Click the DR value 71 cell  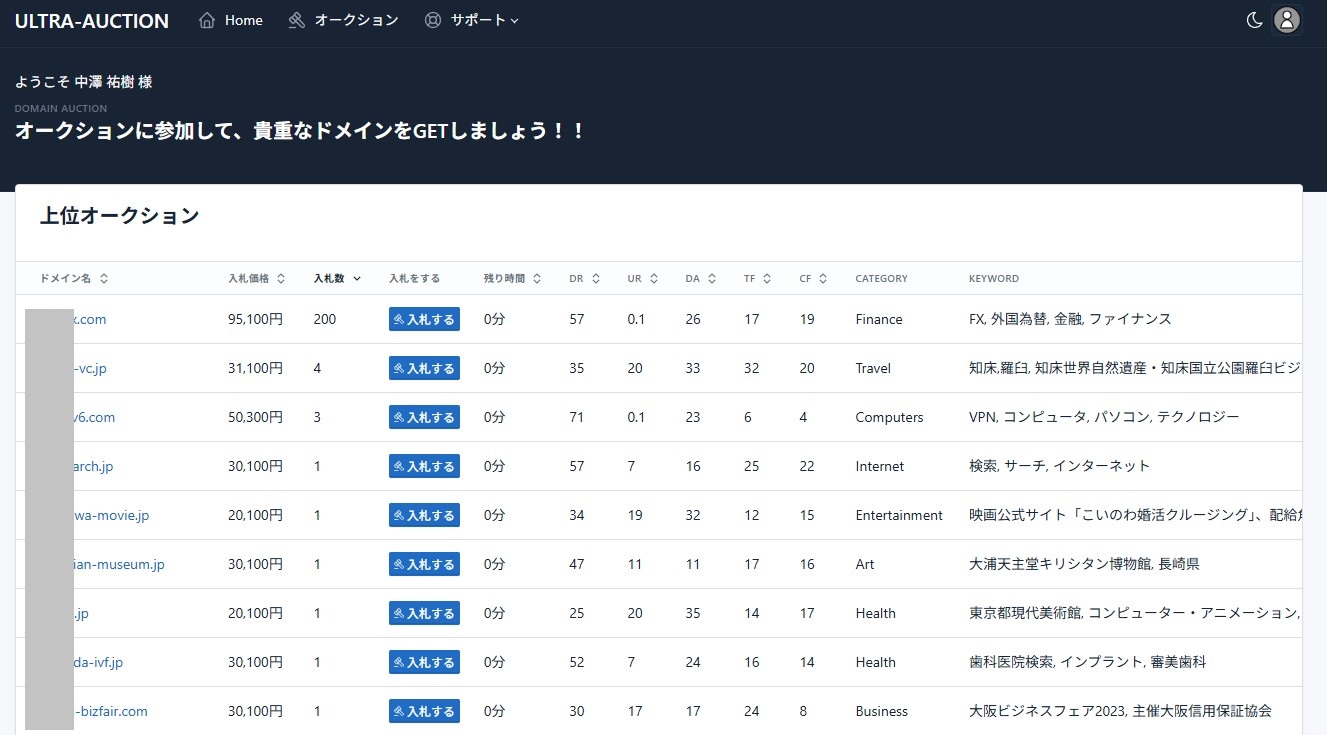pos(576,417)
